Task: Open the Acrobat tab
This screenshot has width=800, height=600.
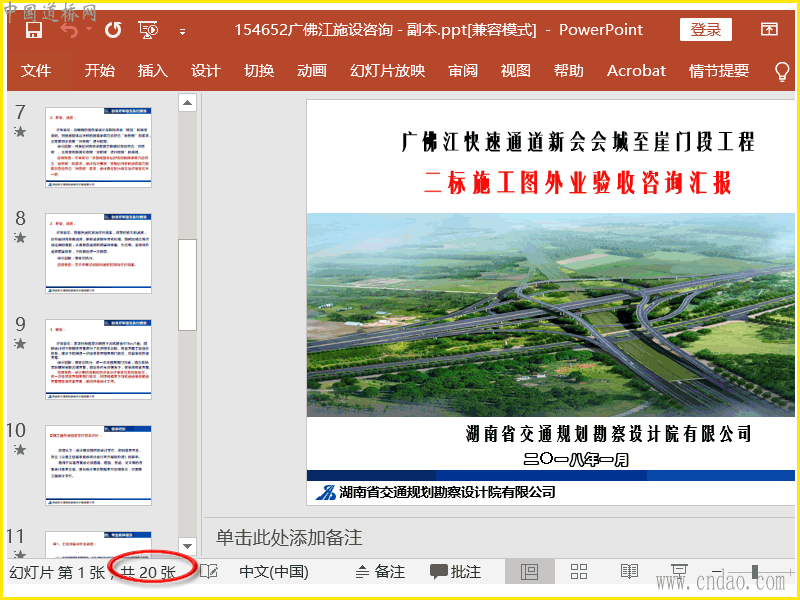Action: coord(636,70)
